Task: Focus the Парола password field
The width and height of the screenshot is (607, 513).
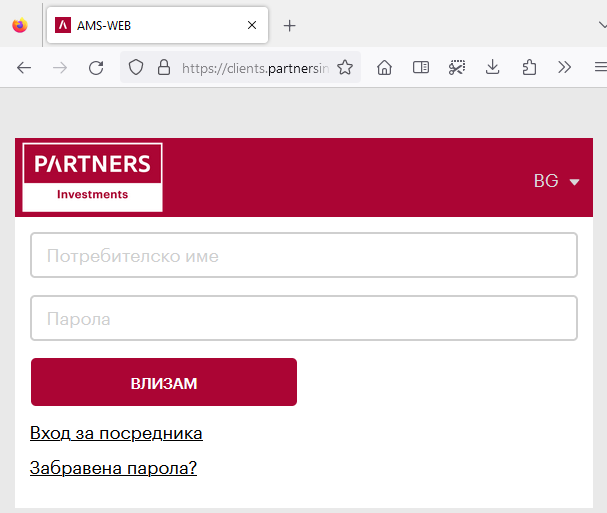Action: pyautogui.click(x=304, y=318)
